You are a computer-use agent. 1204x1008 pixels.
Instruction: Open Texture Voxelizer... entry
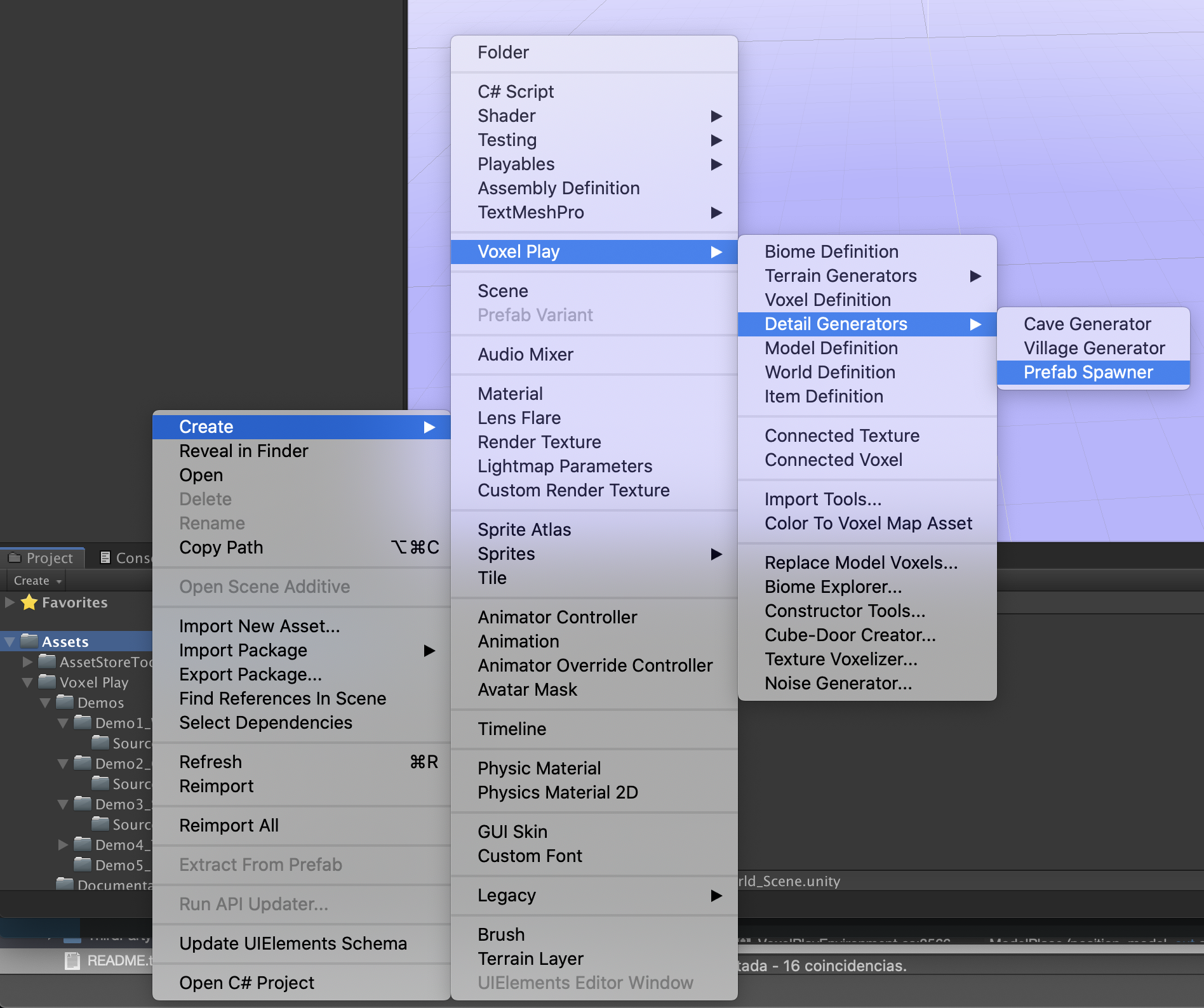867,660
